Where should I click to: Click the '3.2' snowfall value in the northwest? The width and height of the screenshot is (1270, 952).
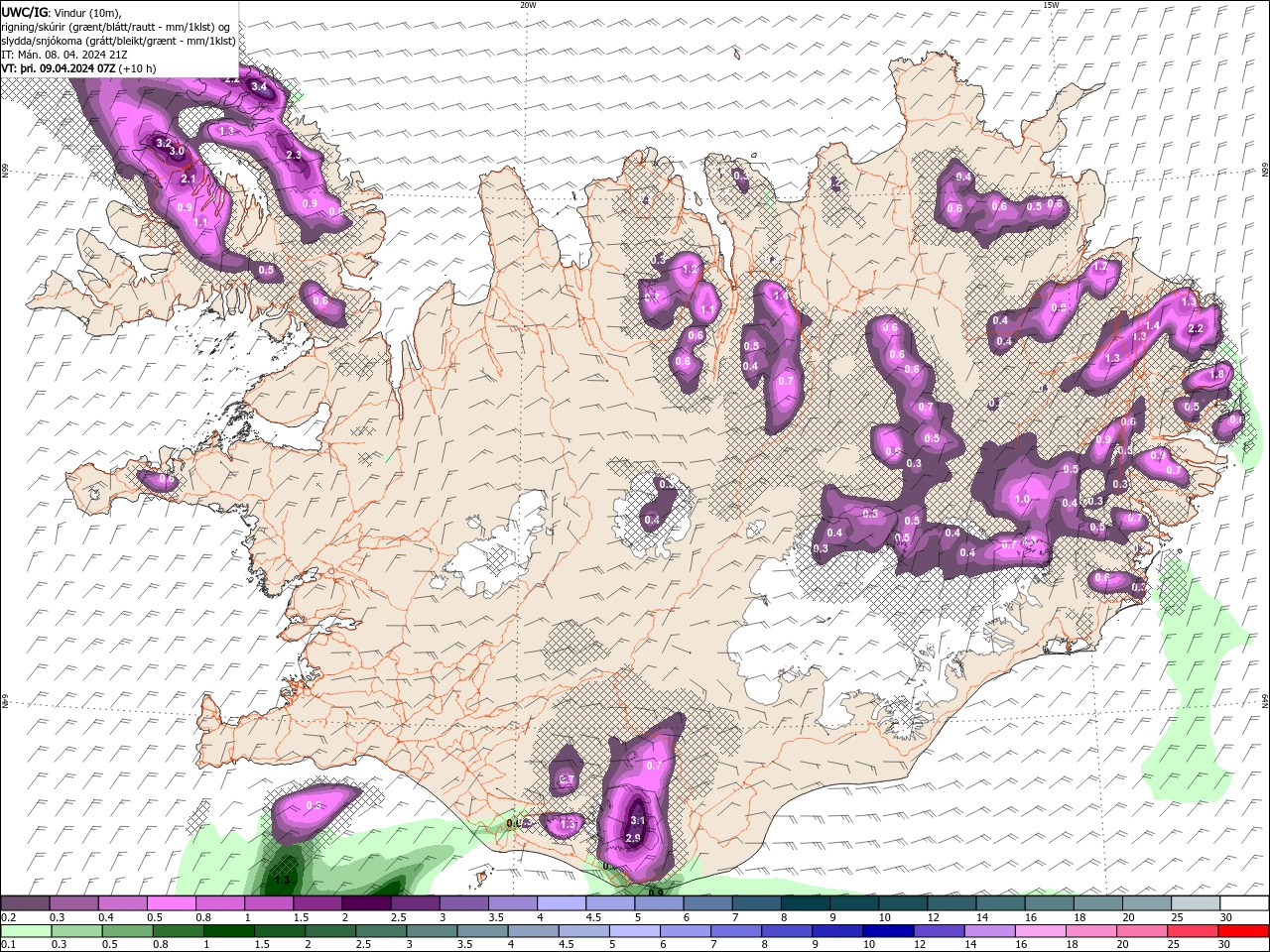[165, 143]
